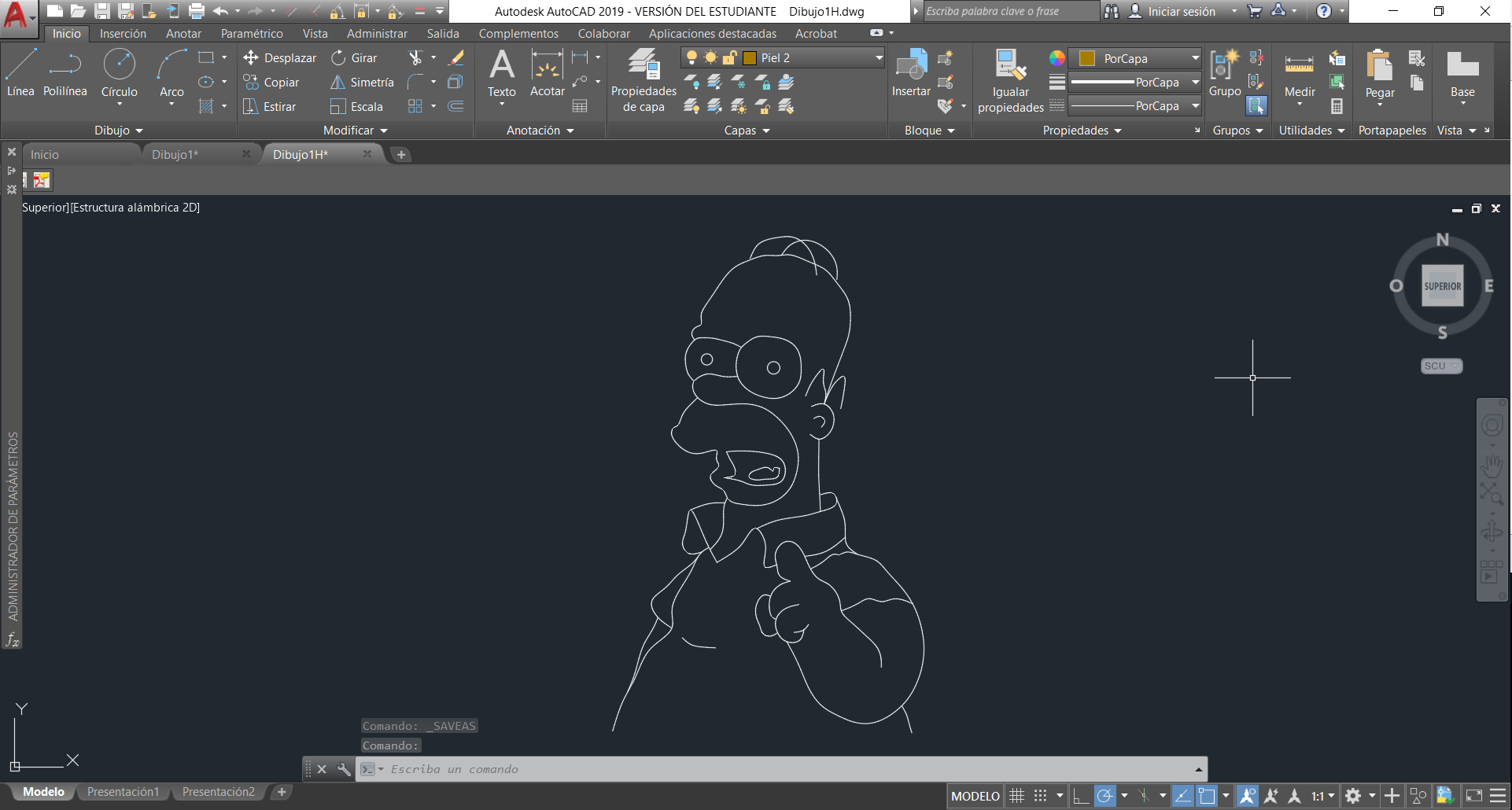
Task: Toggle ortho mode in status bar
Action: [1081, 796]
